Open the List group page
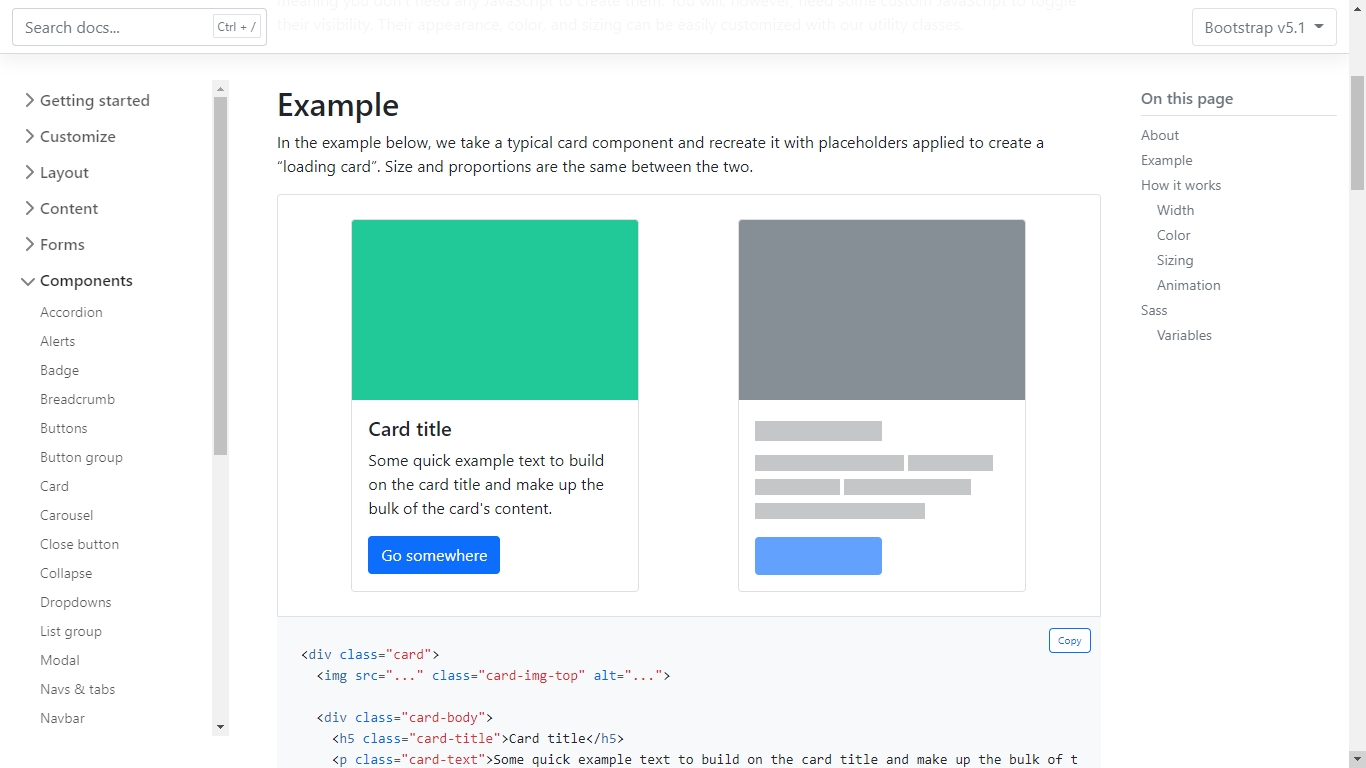1366x768 pixels. click(70, 631)
